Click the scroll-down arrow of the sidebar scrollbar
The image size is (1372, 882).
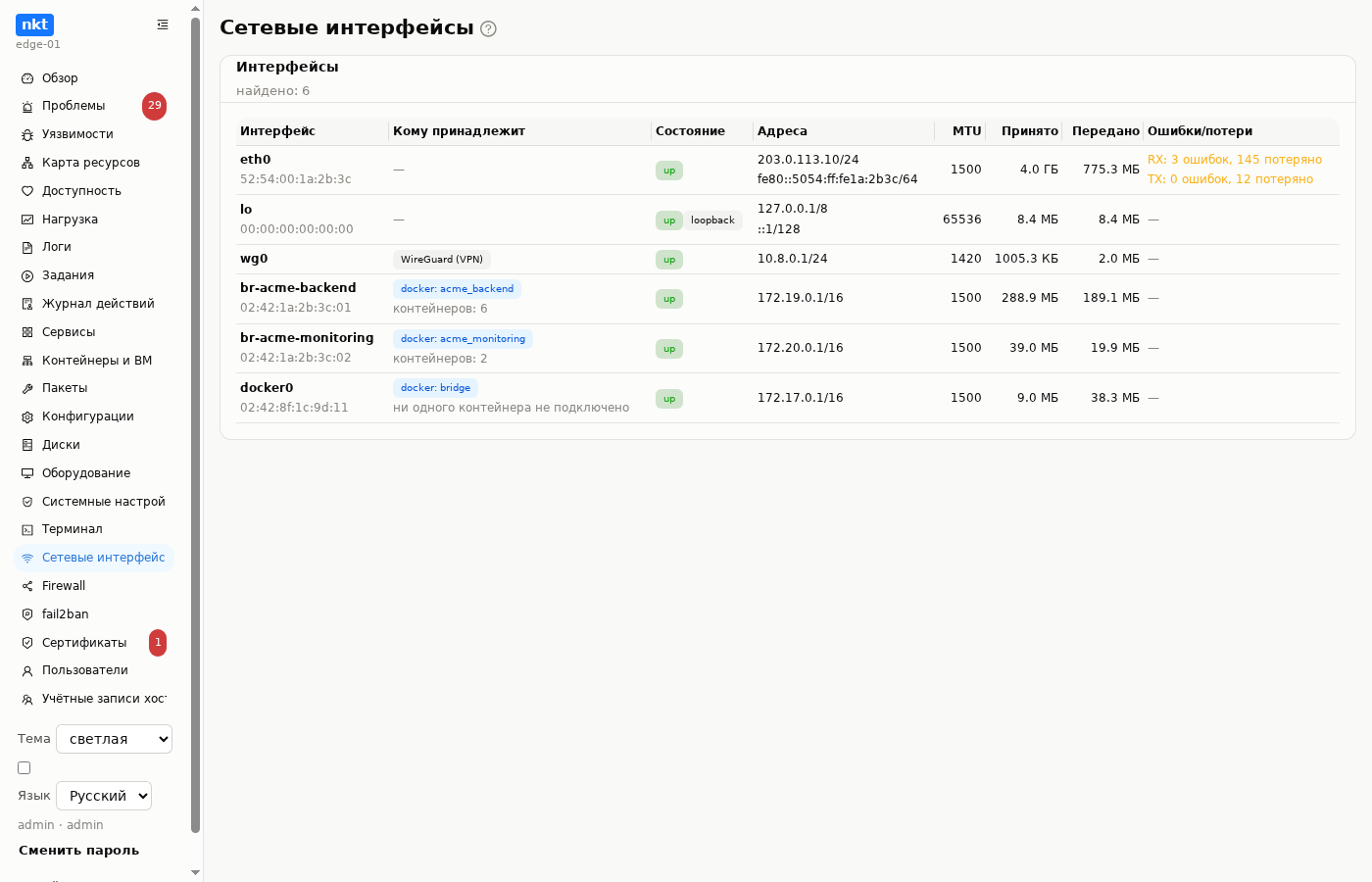point(195,872)
